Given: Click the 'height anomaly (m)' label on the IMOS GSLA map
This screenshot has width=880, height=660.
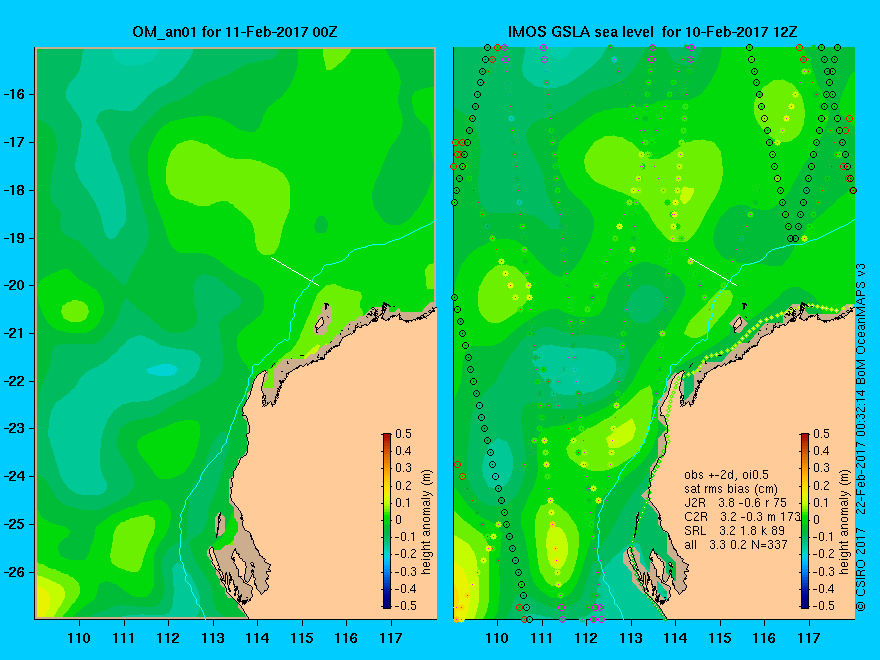Looking at the screenshot, I should (x=845, y=522).
